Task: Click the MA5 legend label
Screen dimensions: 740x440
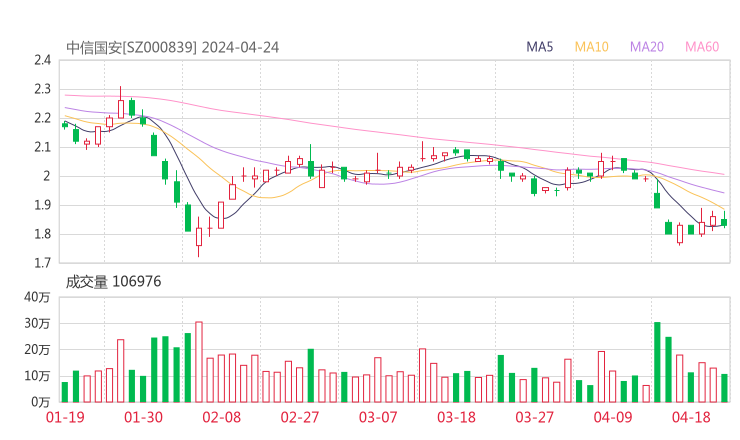Action: (x=539, y=47)
